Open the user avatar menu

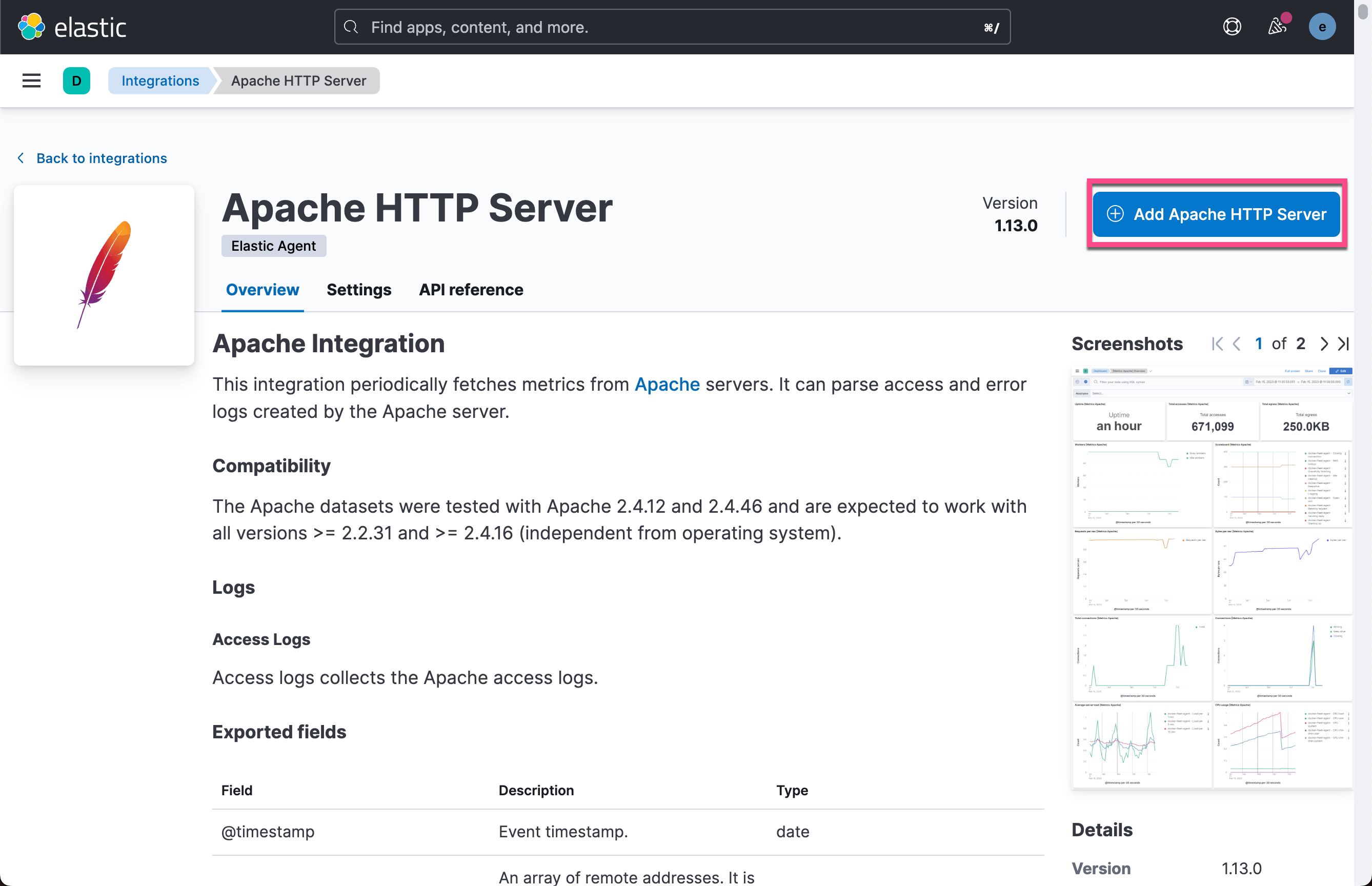1322,27
